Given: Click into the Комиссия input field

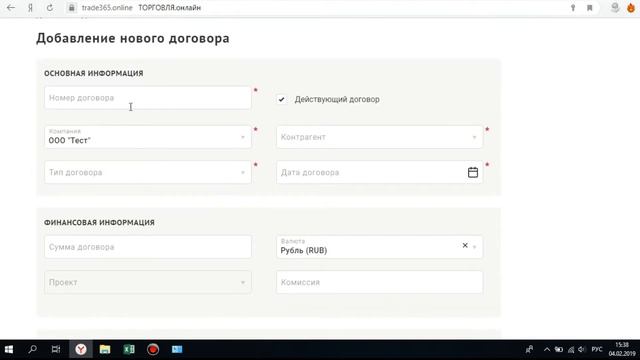Looking at the screenshot, I should coord(379,282).
